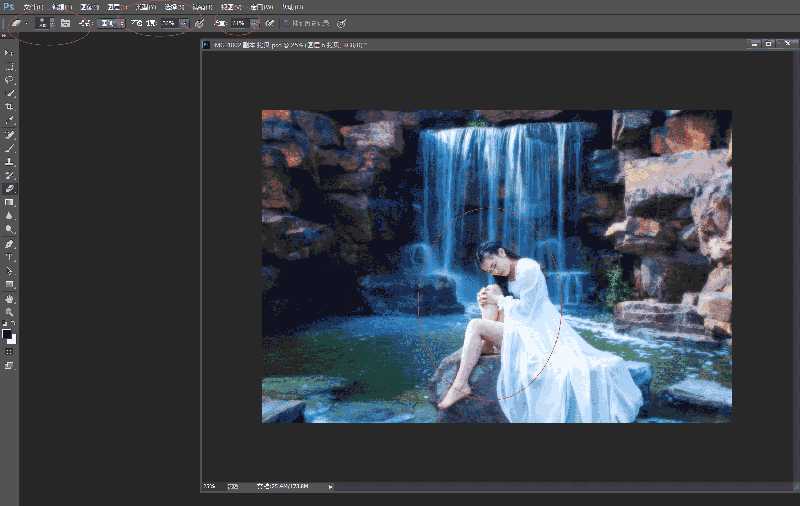
Task: Toggle airbrush mode in options bar
Action: point(269,22)
